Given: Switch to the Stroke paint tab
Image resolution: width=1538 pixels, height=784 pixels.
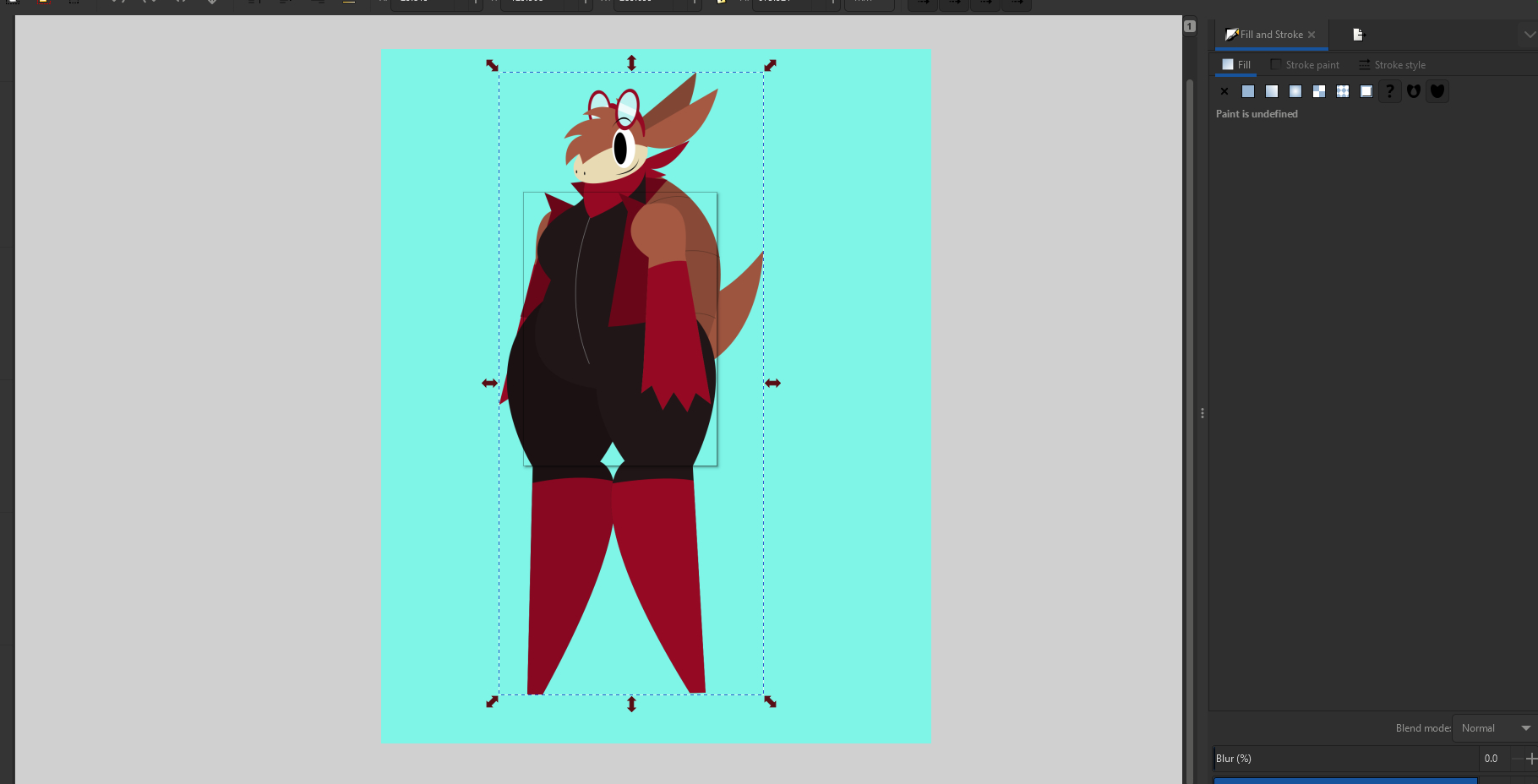Looking at the screenshot, I should point(1306,65).
